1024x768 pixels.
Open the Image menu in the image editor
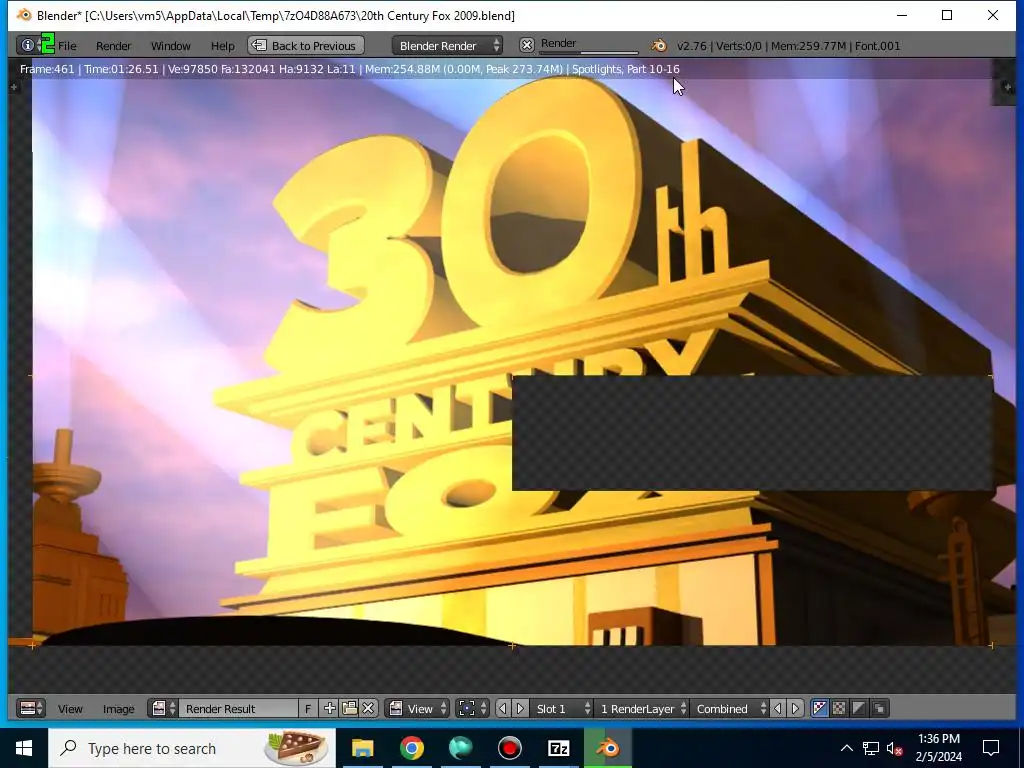[x=118, y=709]
